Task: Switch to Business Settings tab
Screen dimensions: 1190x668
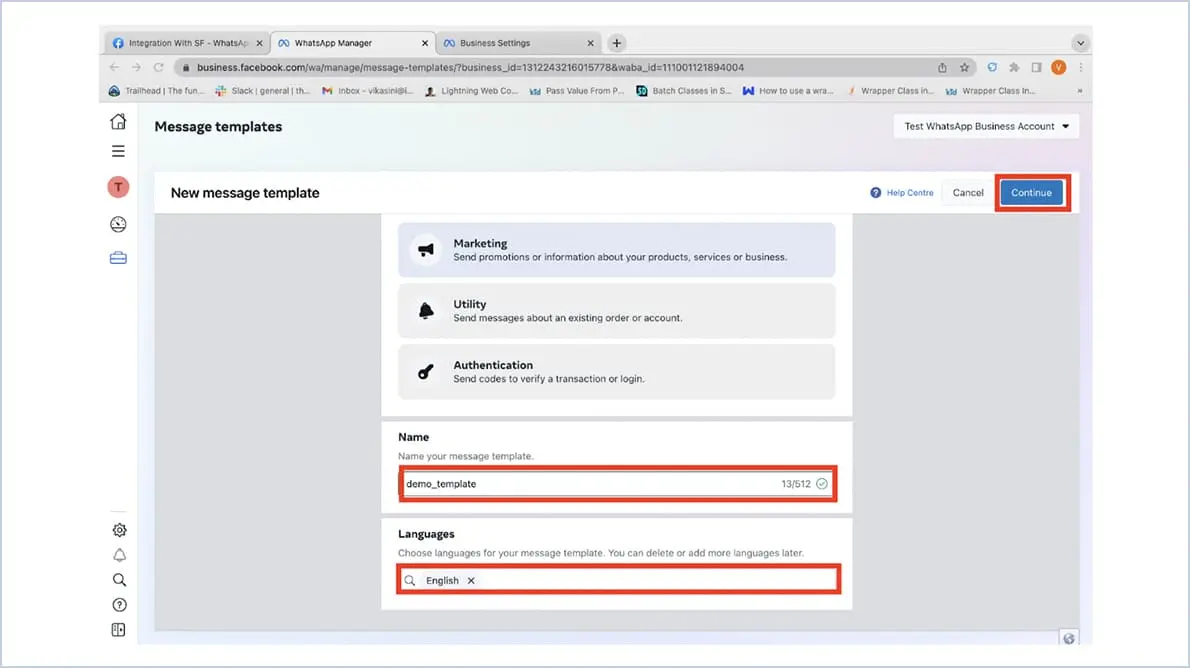Action: coord(518,43)
